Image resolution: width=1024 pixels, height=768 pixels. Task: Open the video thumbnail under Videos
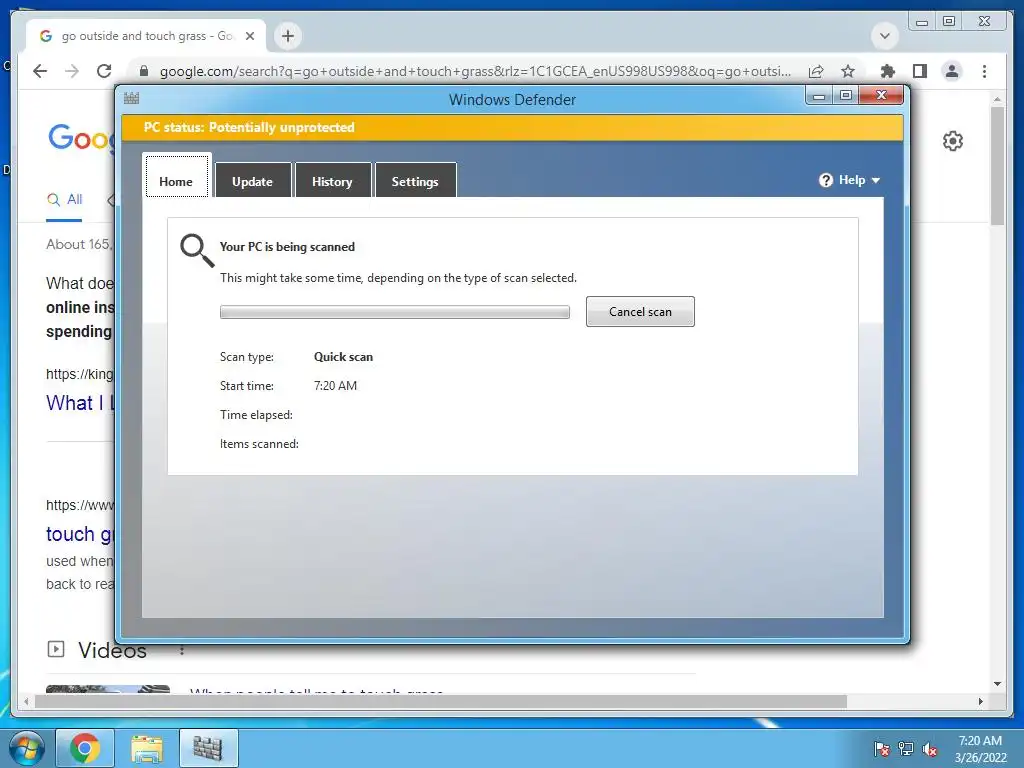pyautogui.click(x=108, y=689)
